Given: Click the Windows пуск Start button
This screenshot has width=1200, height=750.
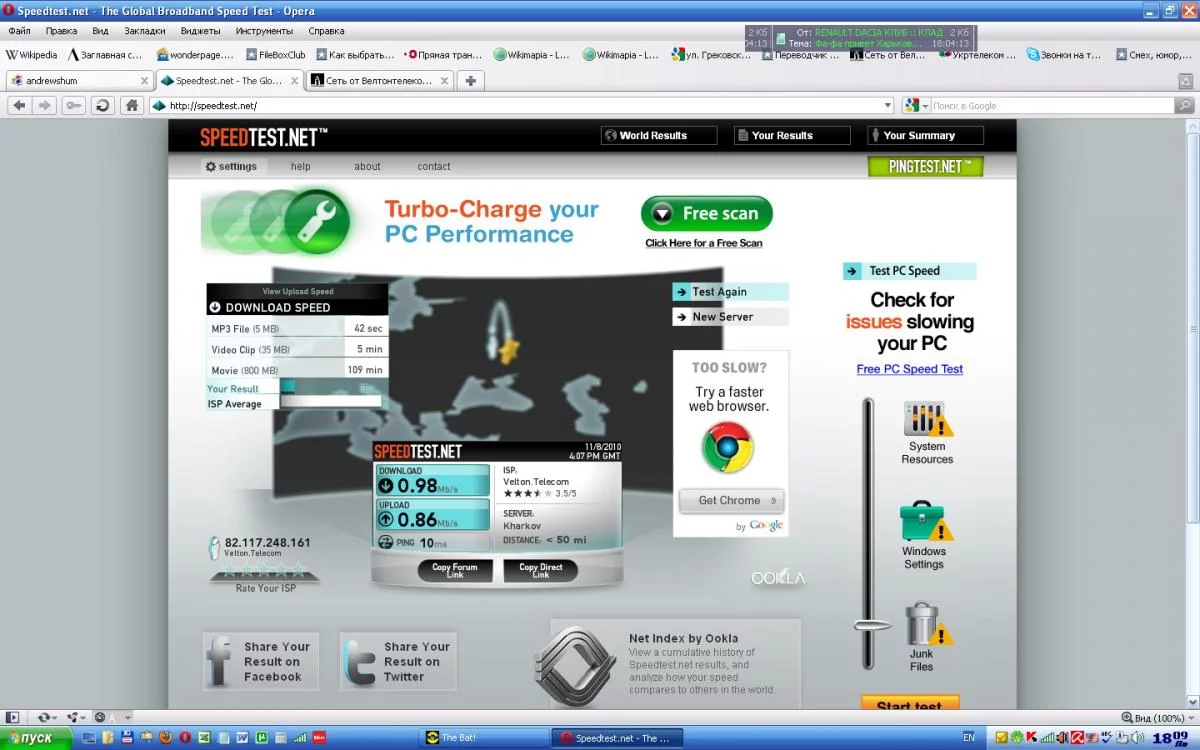Looking at the screenshot, I should [36, 738].
